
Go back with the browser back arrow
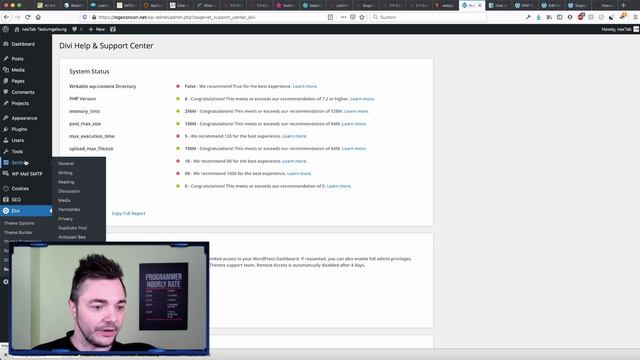6,17
